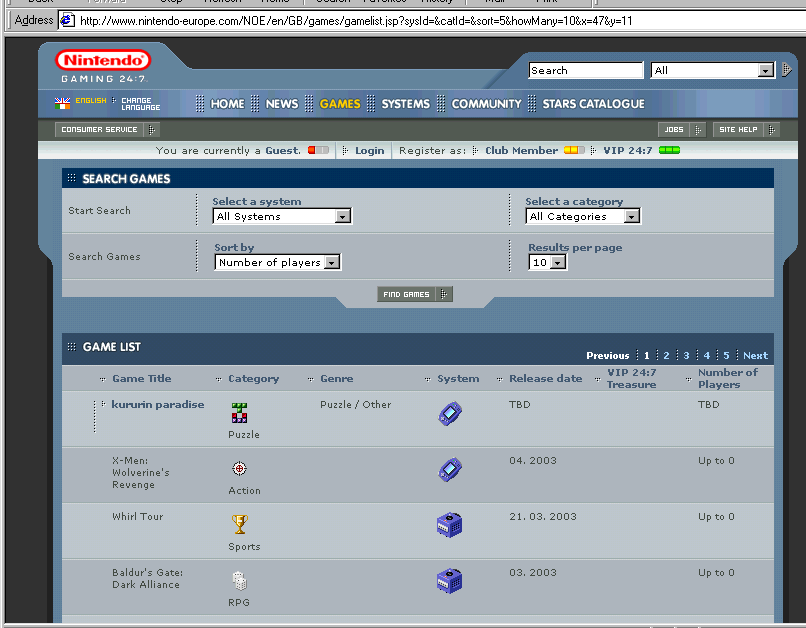This screenshot has height=628, width=806.
Task: Click sort arrow beside Genre column
Action: [310, 379]
